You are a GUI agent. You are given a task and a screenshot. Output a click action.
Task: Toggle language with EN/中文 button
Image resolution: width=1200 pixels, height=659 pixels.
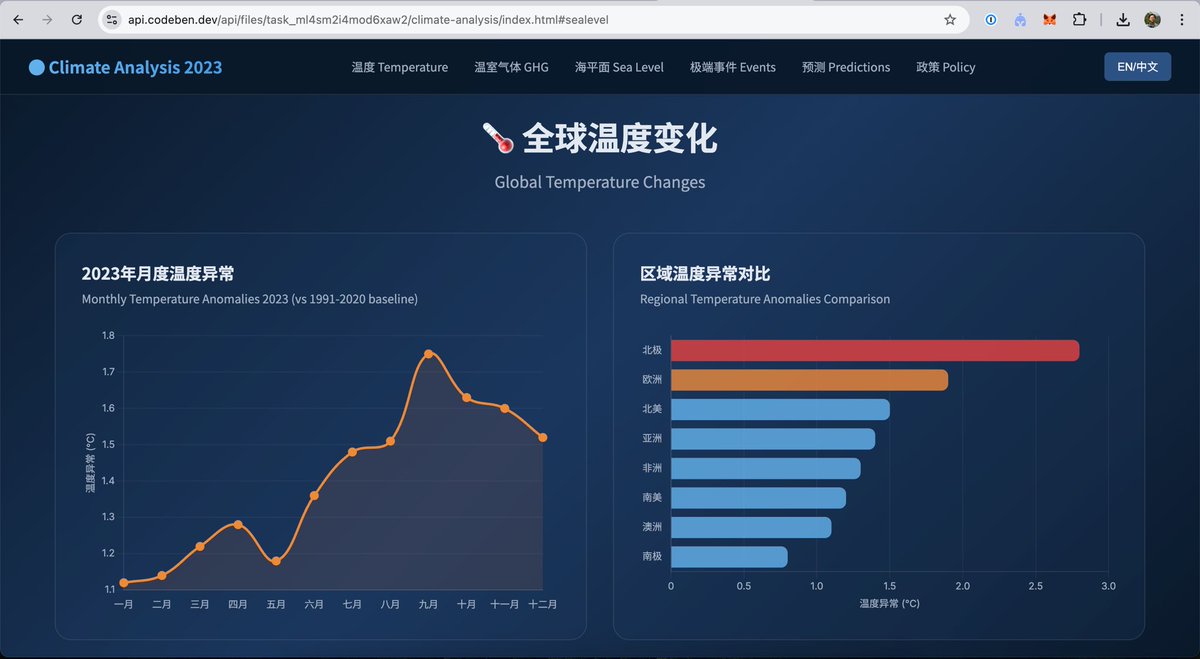(x=1137, y=67)
